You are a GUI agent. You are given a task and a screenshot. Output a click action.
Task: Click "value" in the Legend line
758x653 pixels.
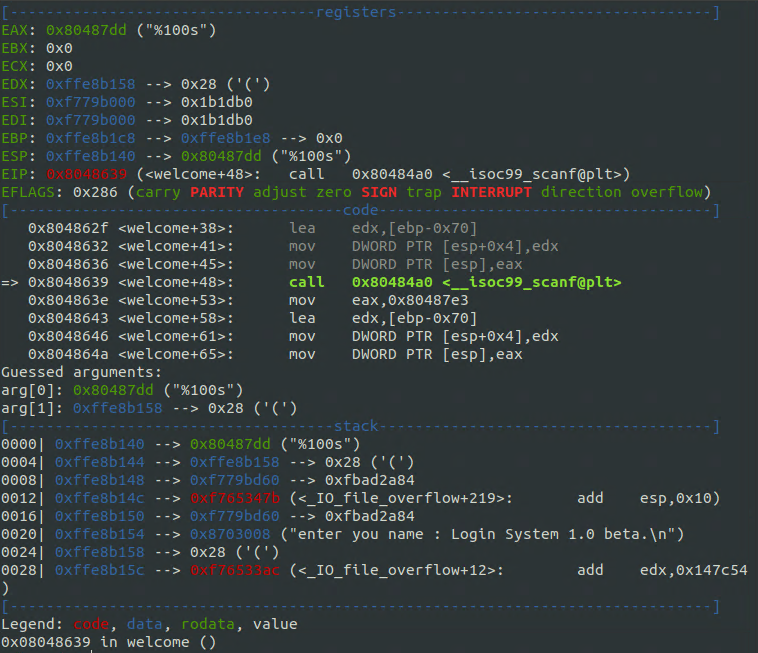pos(275,624)
